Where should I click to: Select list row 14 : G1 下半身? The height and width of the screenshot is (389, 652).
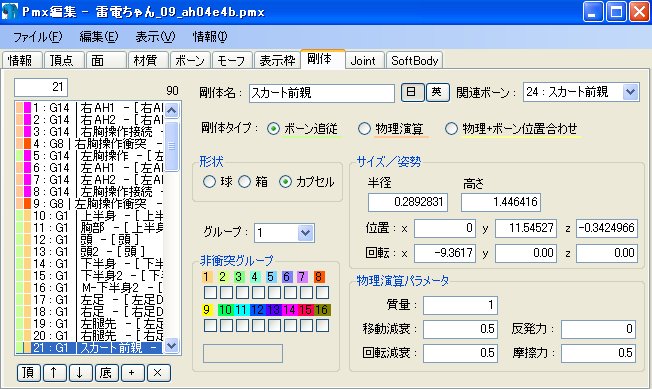pos(90,264)
